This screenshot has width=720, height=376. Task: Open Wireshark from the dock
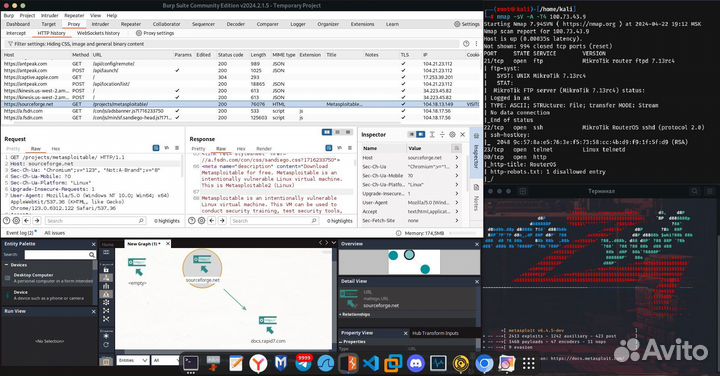coord(326,364)
